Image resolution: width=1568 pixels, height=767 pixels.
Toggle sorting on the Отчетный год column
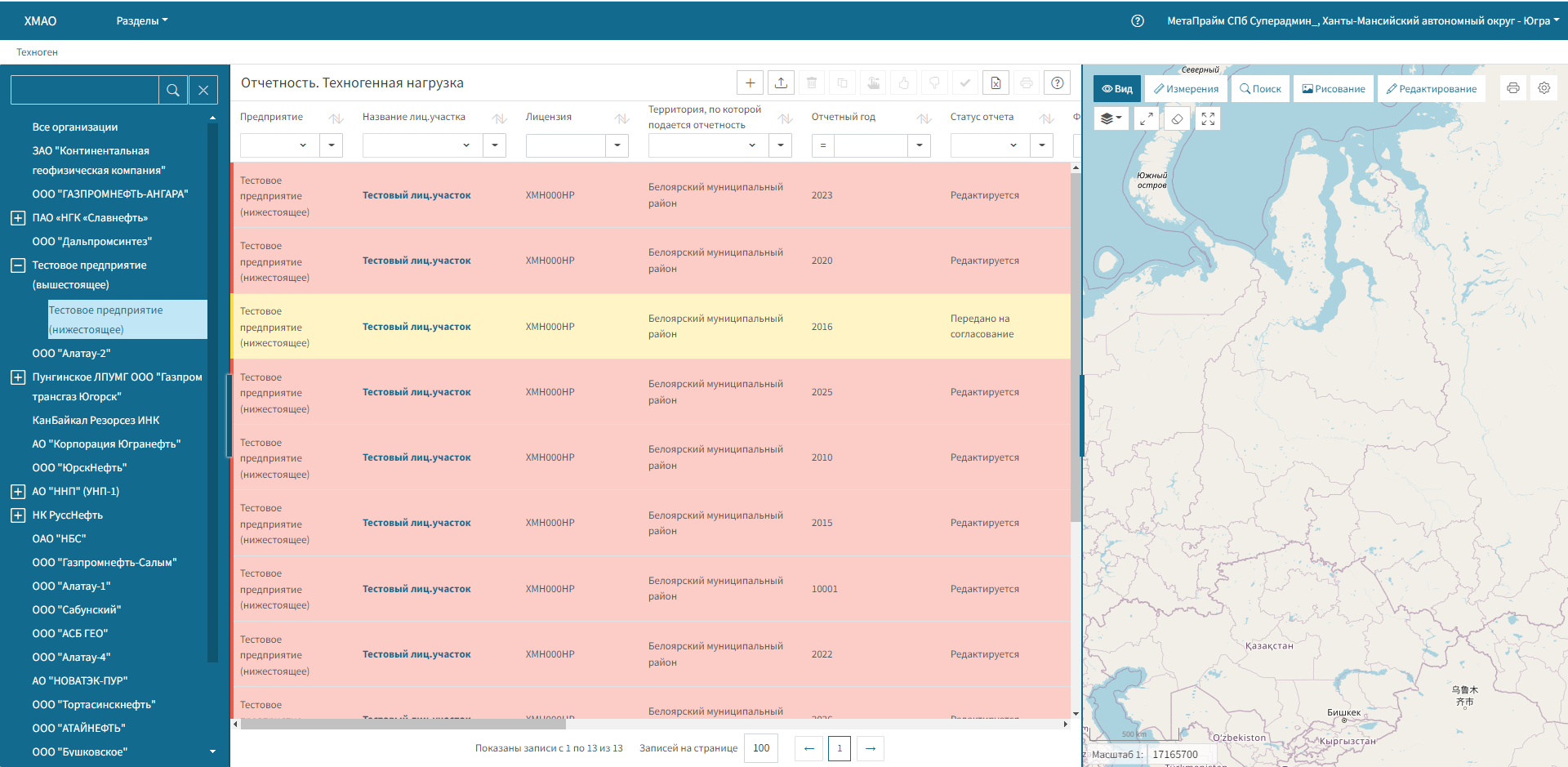924,118
